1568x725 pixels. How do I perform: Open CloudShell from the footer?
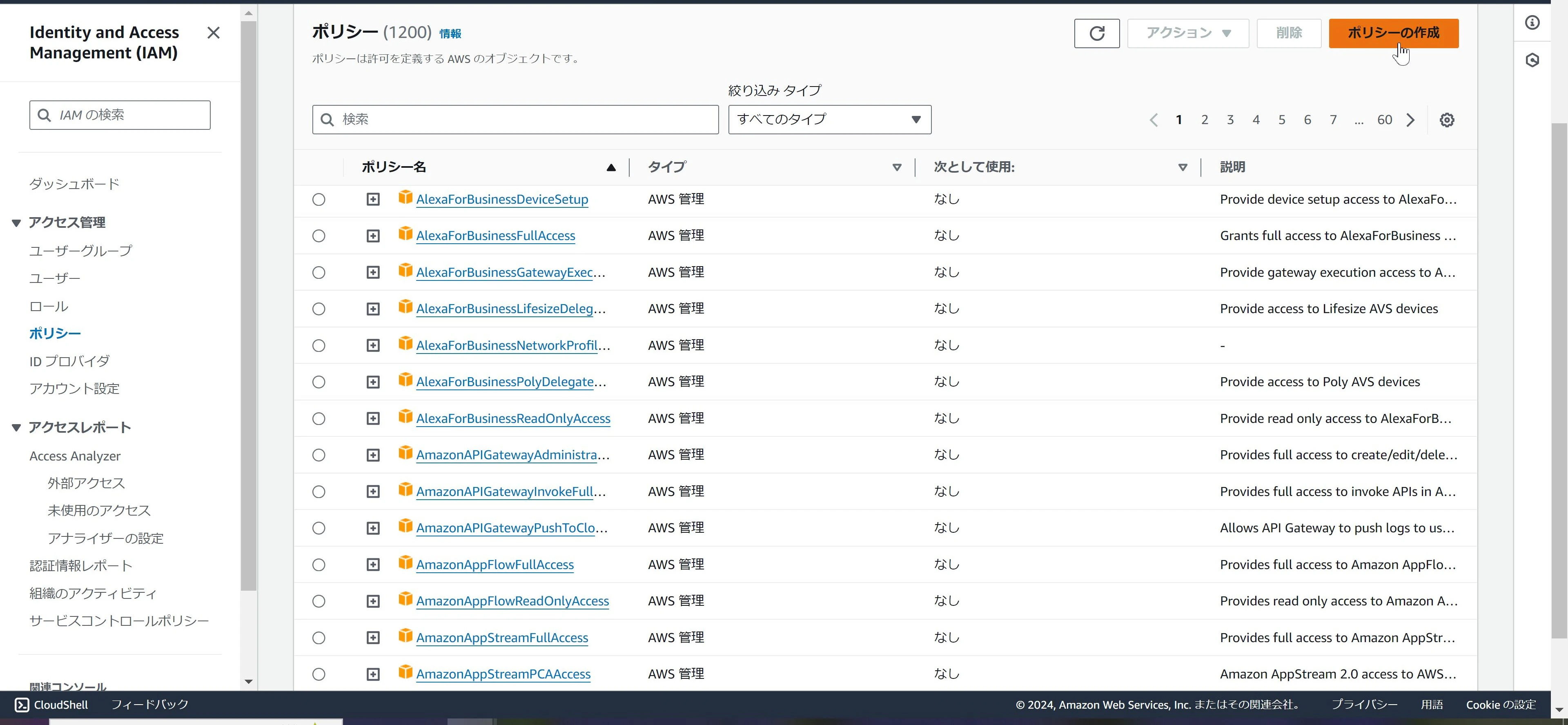(52, 704)
